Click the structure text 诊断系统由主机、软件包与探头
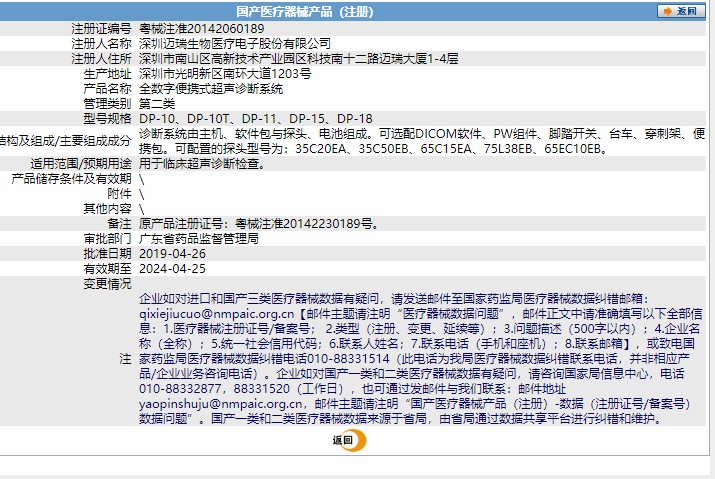Image resolution: width=715 pixels, height=479 pixels. 223,134
